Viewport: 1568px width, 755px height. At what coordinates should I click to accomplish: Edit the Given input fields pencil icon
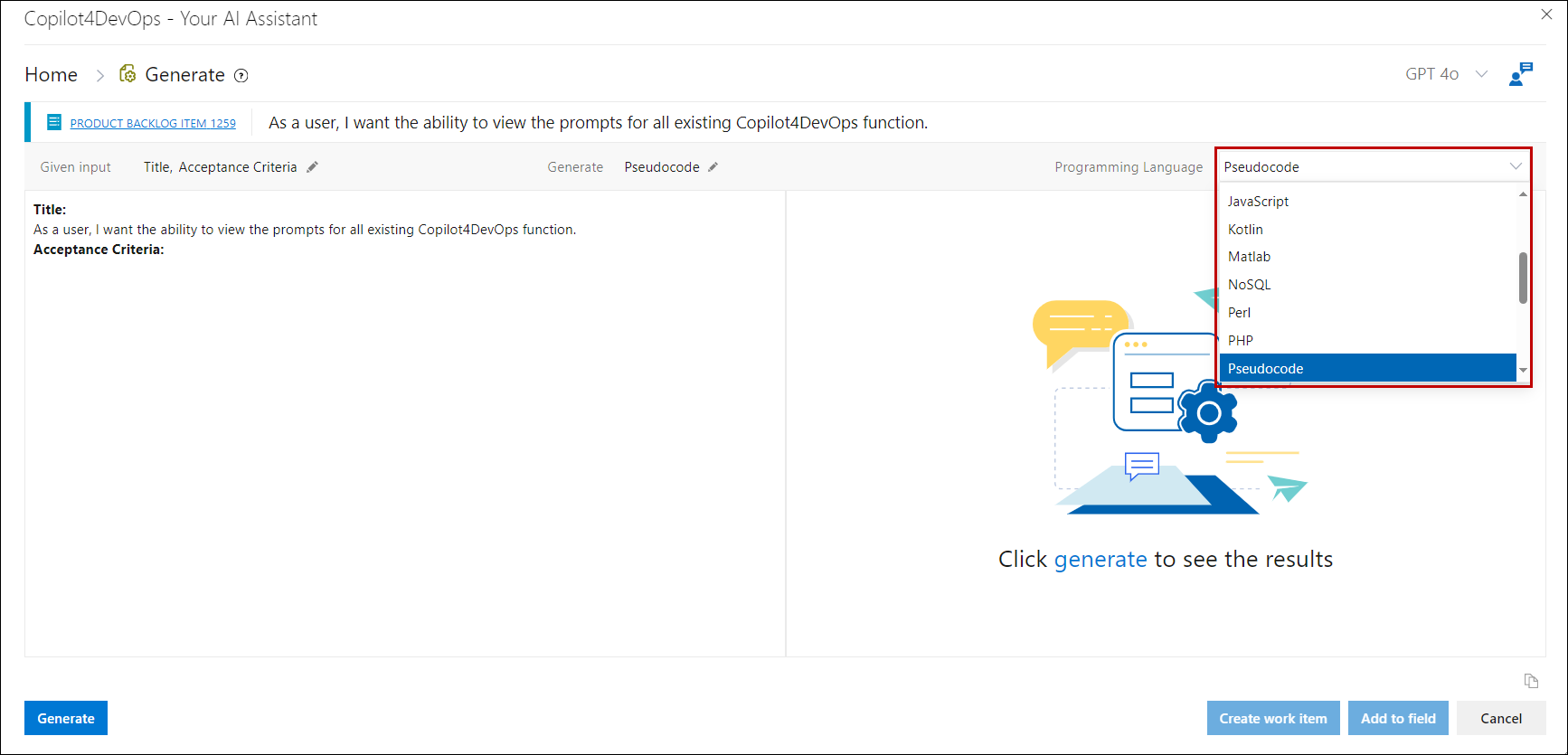[x=312, y=167]
